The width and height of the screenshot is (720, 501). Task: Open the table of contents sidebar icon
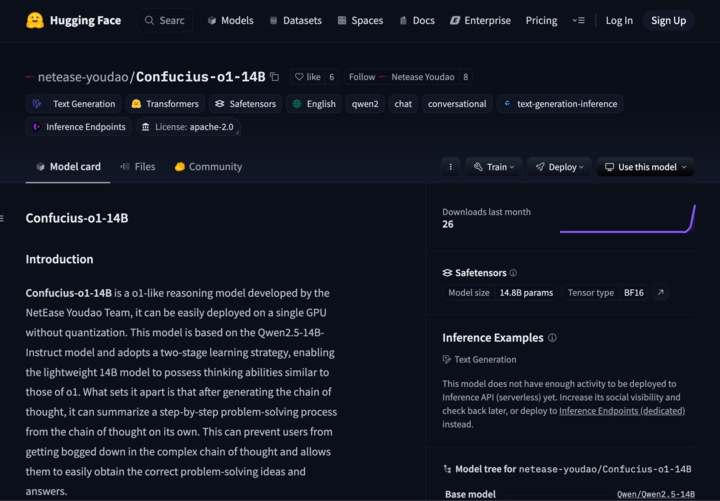[2, 218]
